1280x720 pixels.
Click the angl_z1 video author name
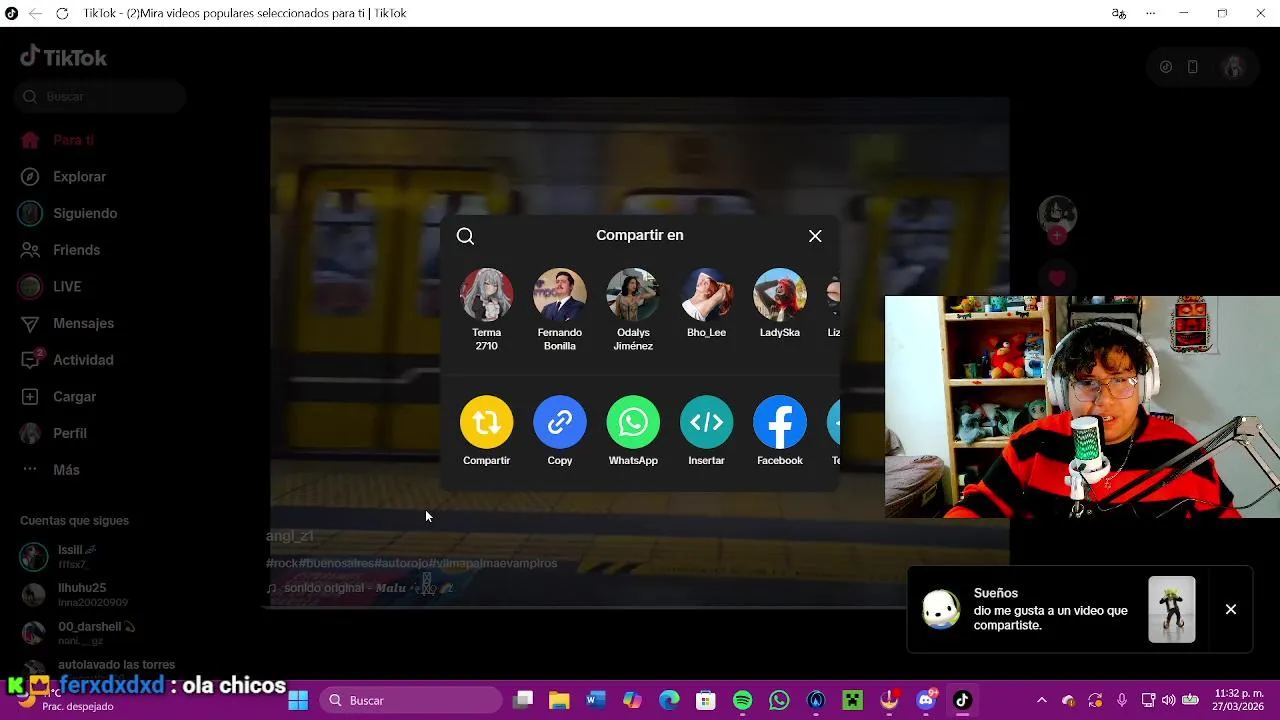[290, 536]
